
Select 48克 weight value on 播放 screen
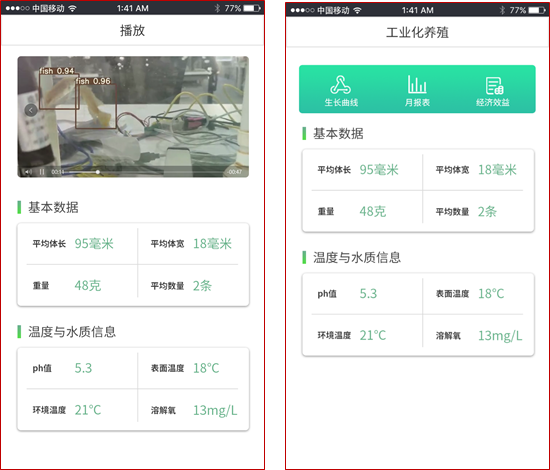[88, 286]
